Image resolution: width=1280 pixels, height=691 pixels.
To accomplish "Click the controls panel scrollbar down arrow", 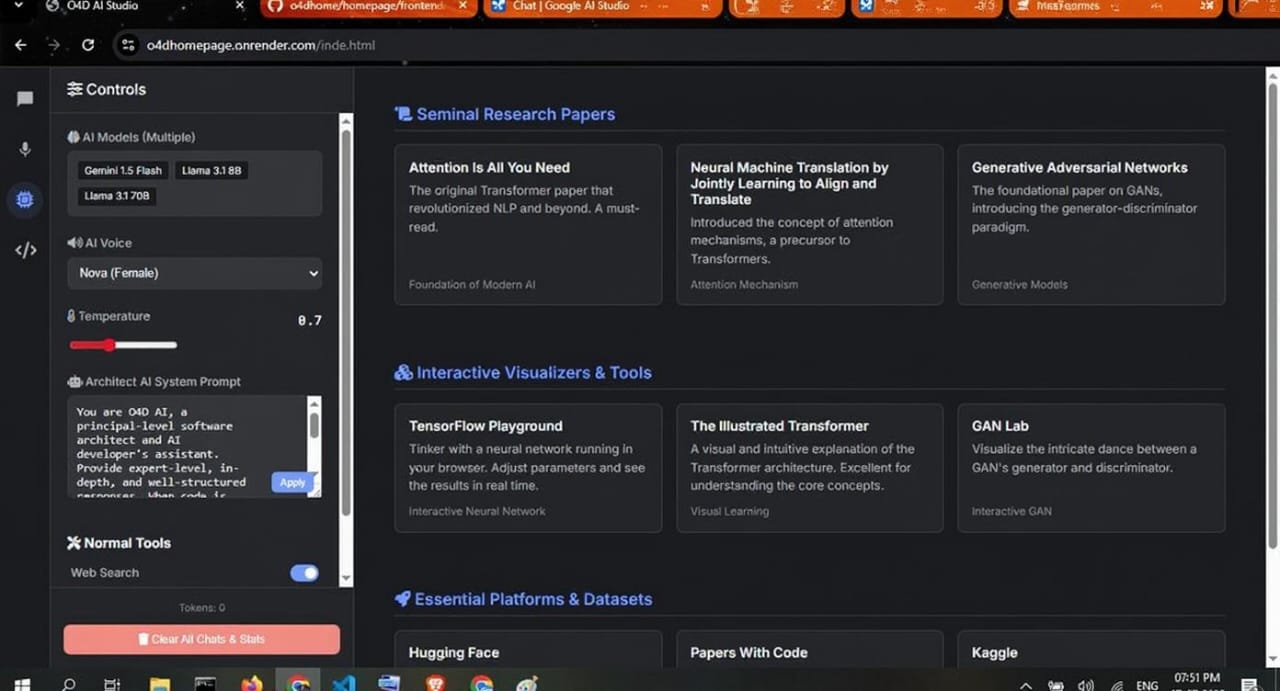I will pyautogui.click(x=346, y=578).
